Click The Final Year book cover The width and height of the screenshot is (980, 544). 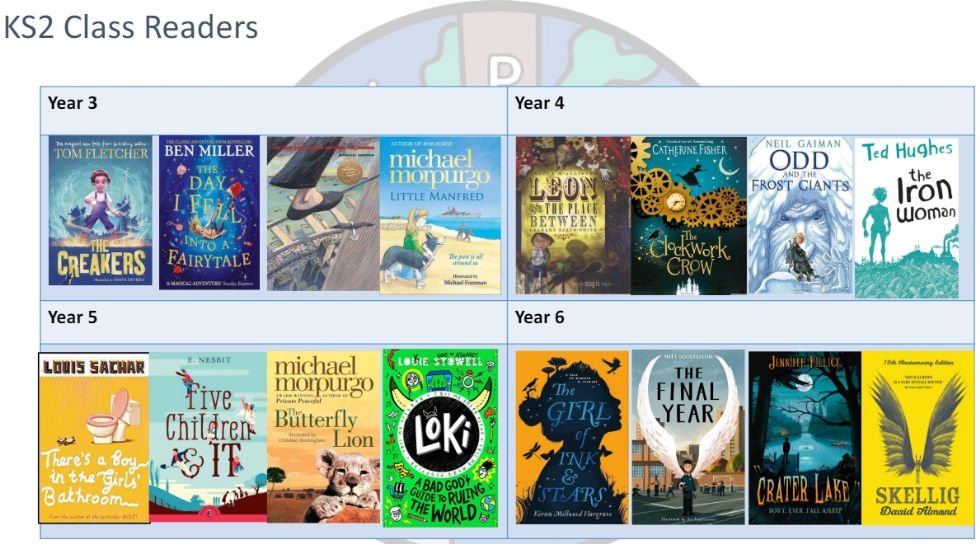point(688,437)
